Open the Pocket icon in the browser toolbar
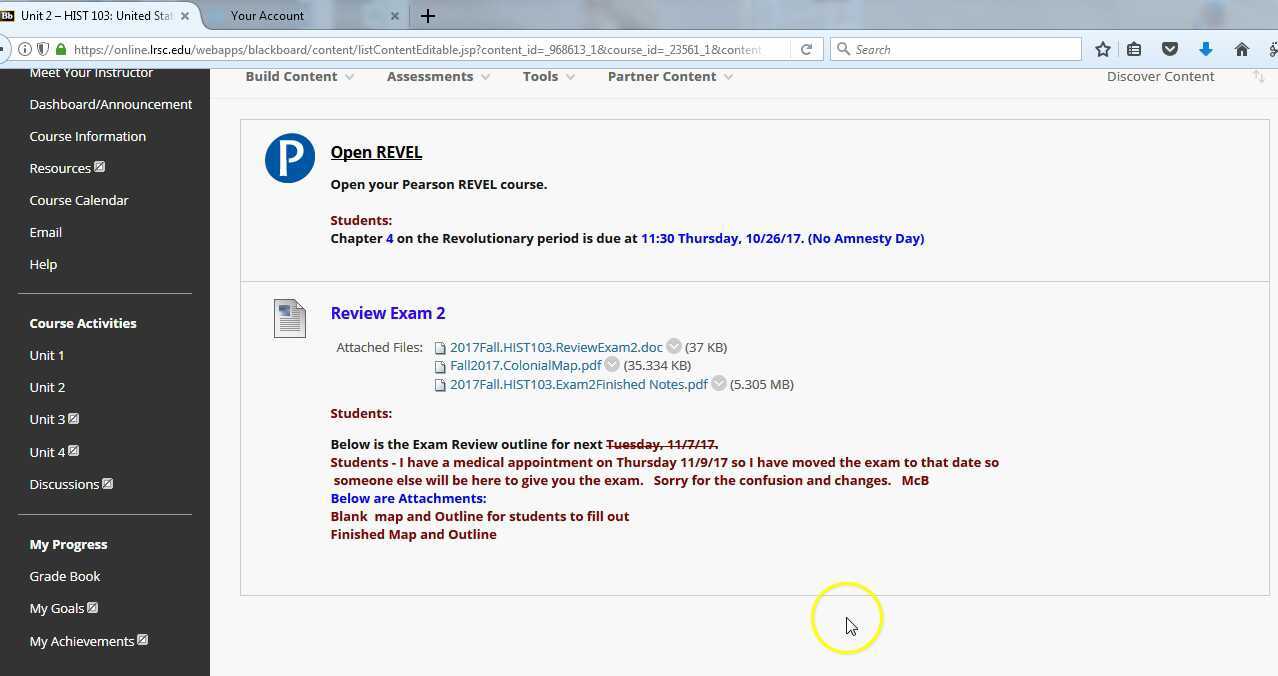Viewport: 1278px width, 676px height. point(1169,49)
